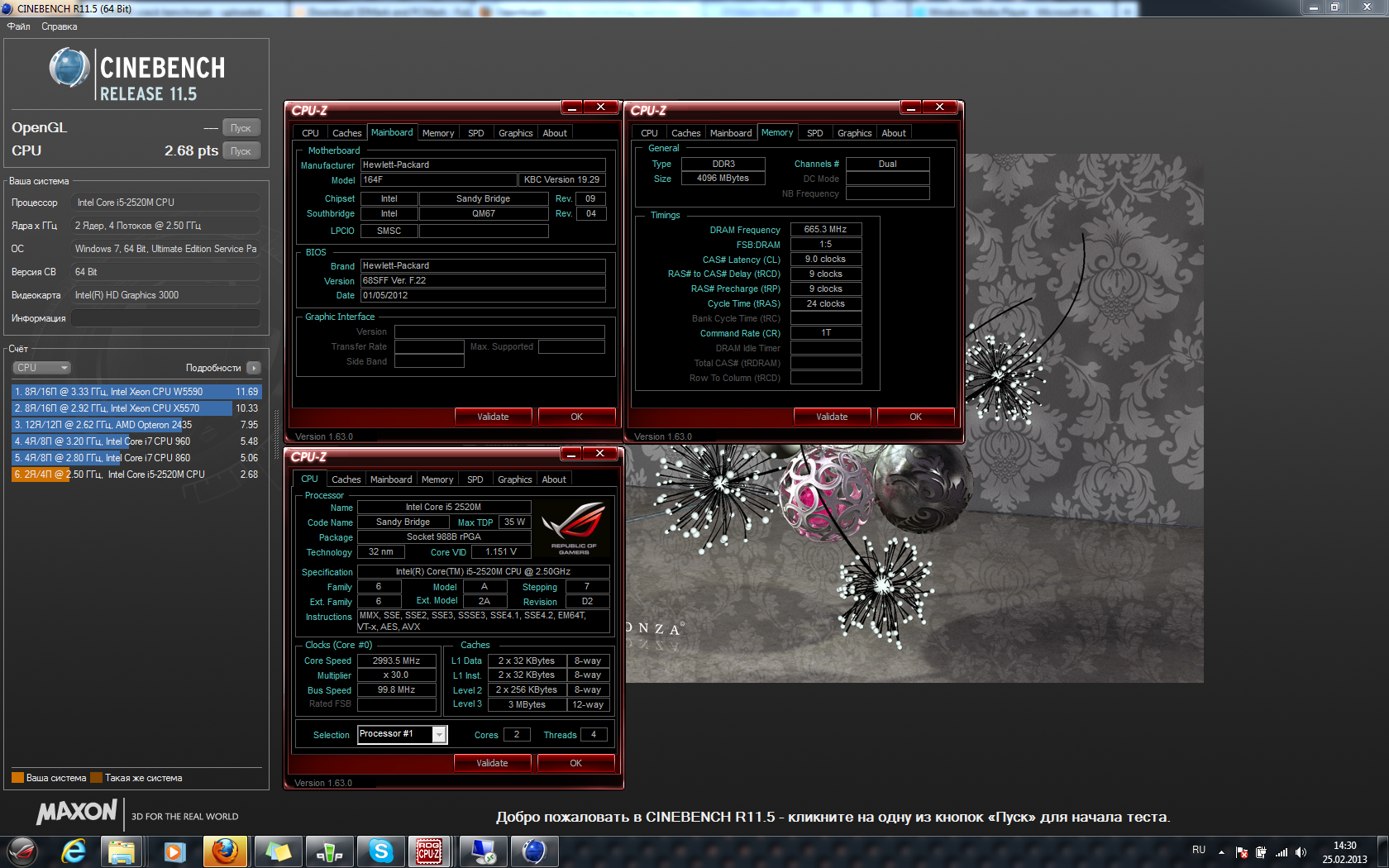Open Caches tab in Mainboard CPU-Z window
The height and width of the screenshot is (868, 1389).
tap(347, 133)
